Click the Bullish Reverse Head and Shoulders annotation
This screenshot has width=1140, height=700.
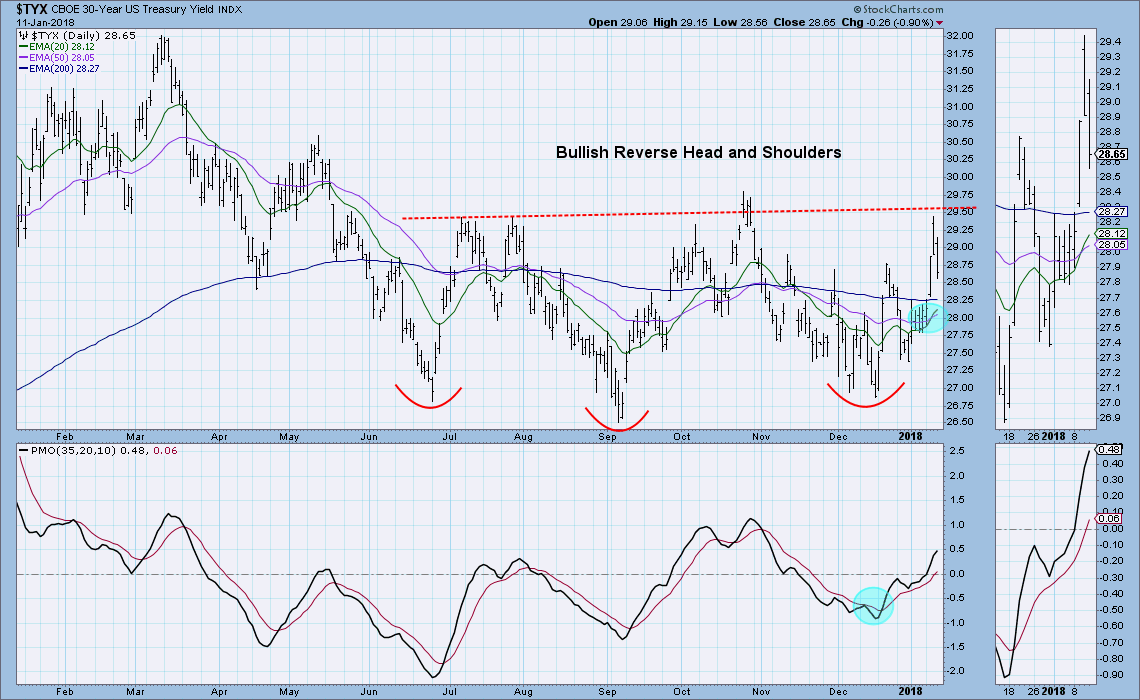(698, 152)
